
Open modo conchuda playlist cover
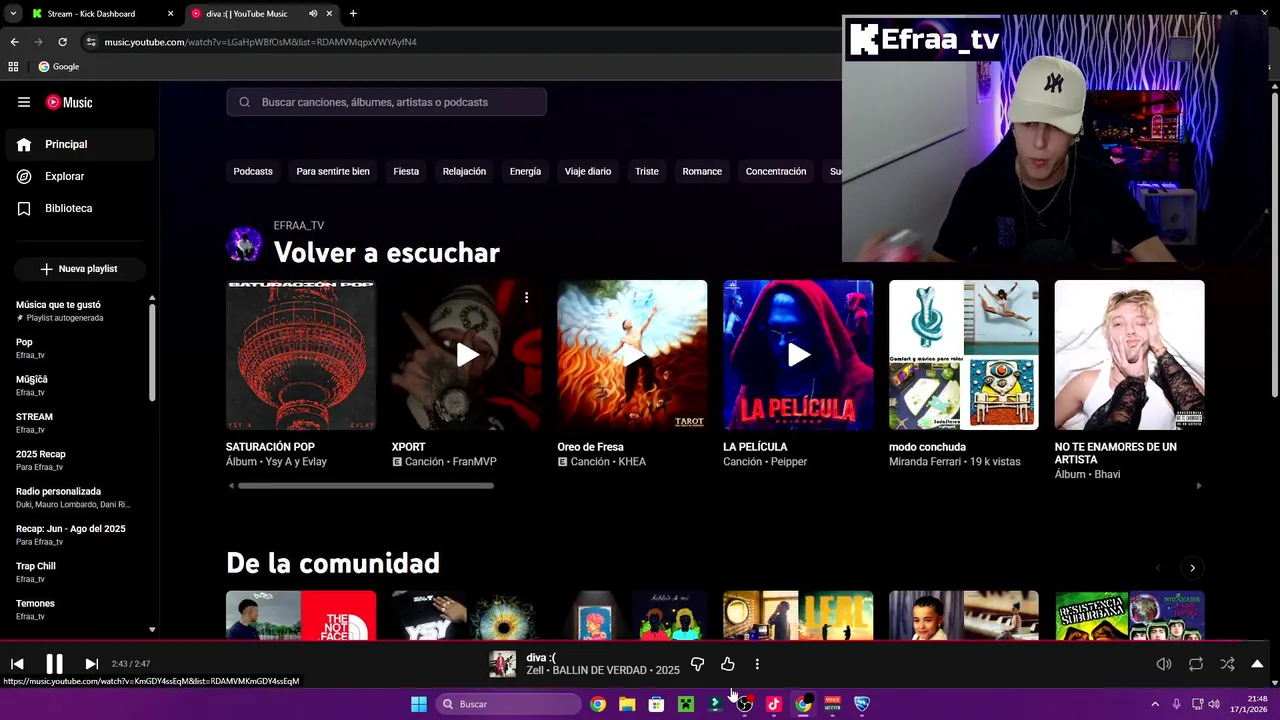coord(964,355)
